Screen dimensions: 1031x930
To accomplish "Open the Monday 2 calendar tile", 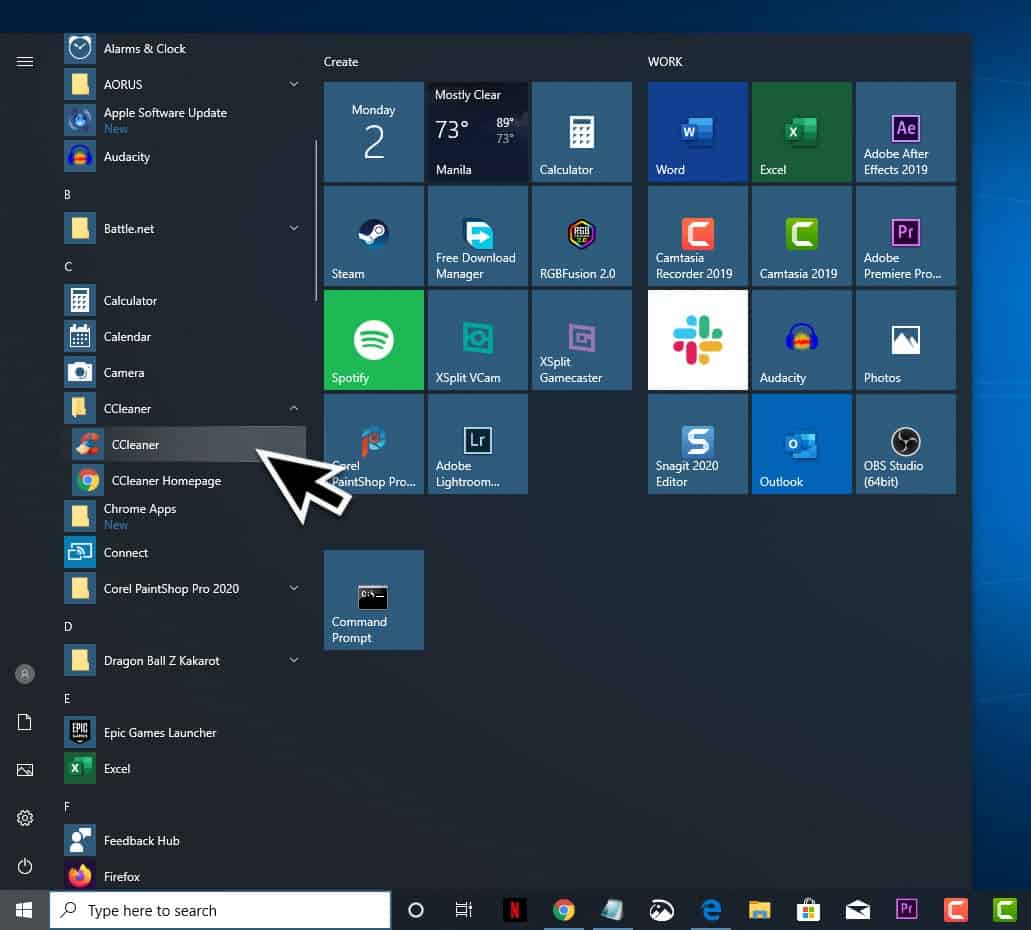I will tap(373, 132).
